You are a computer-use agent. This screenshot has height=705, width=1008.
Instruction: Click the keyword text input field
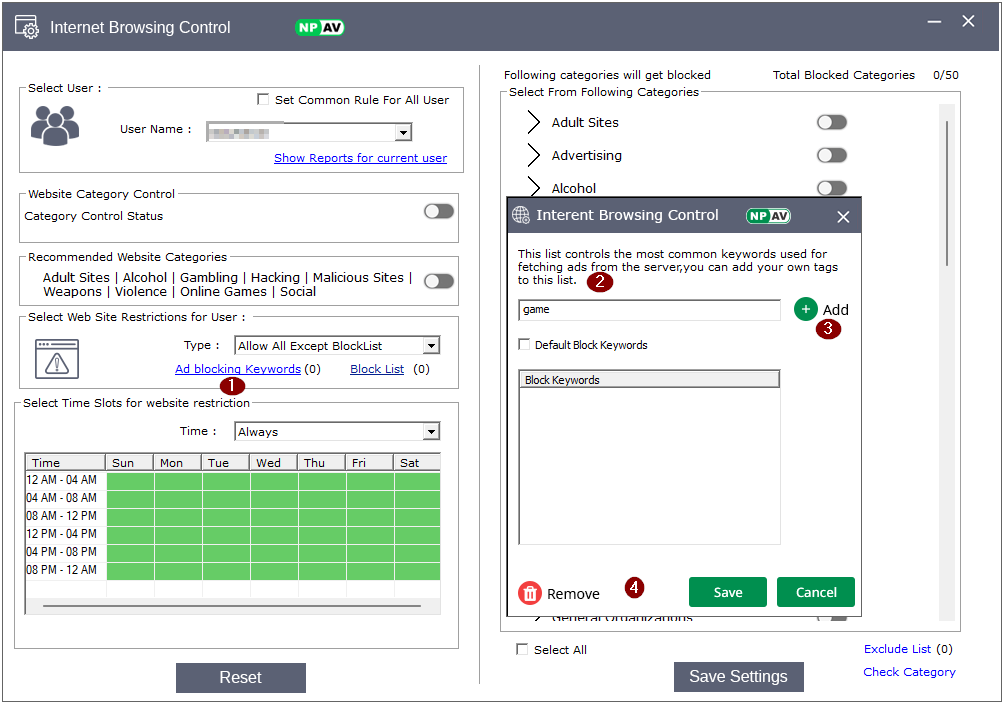point(649,310)
